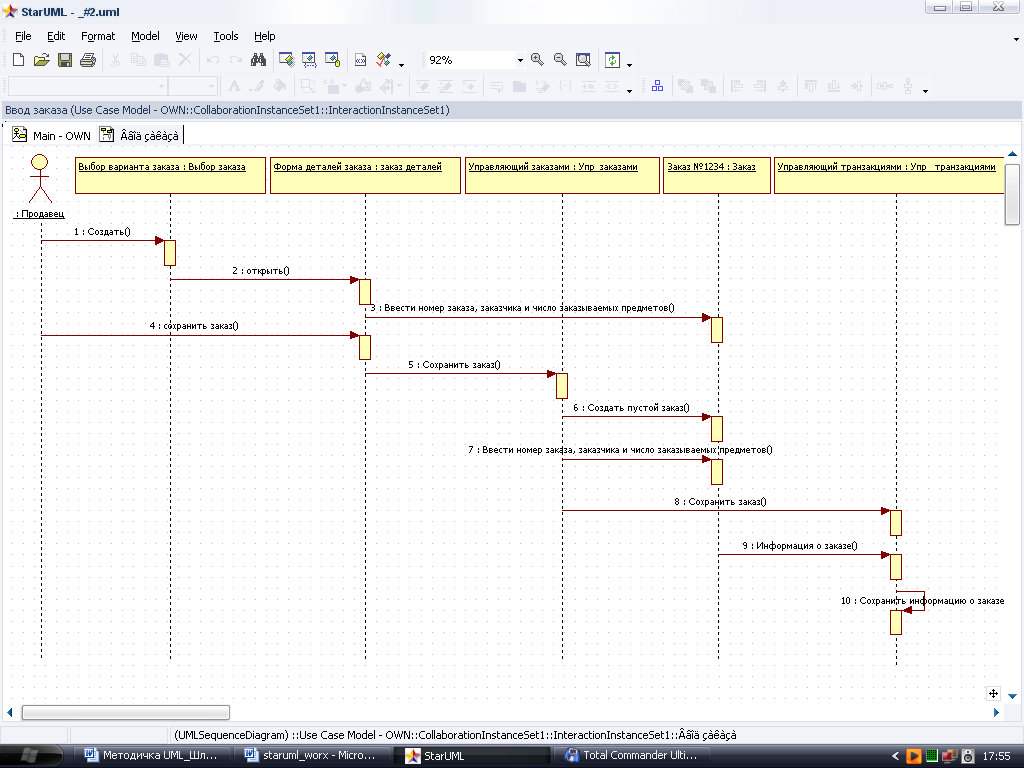Select message '2 : открыть()'
The height and width of the screenshot is (768, 1024).
pyautogui.click(x=261, y=270)
